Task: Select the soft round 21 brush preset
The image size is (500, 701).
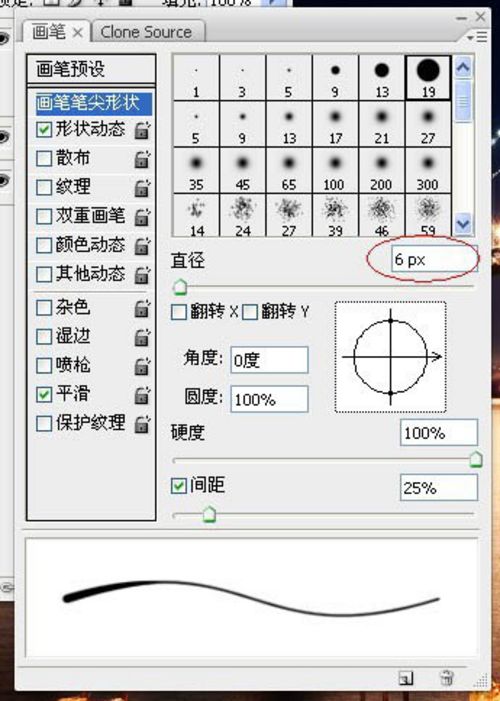Action: tap(381, 124)
